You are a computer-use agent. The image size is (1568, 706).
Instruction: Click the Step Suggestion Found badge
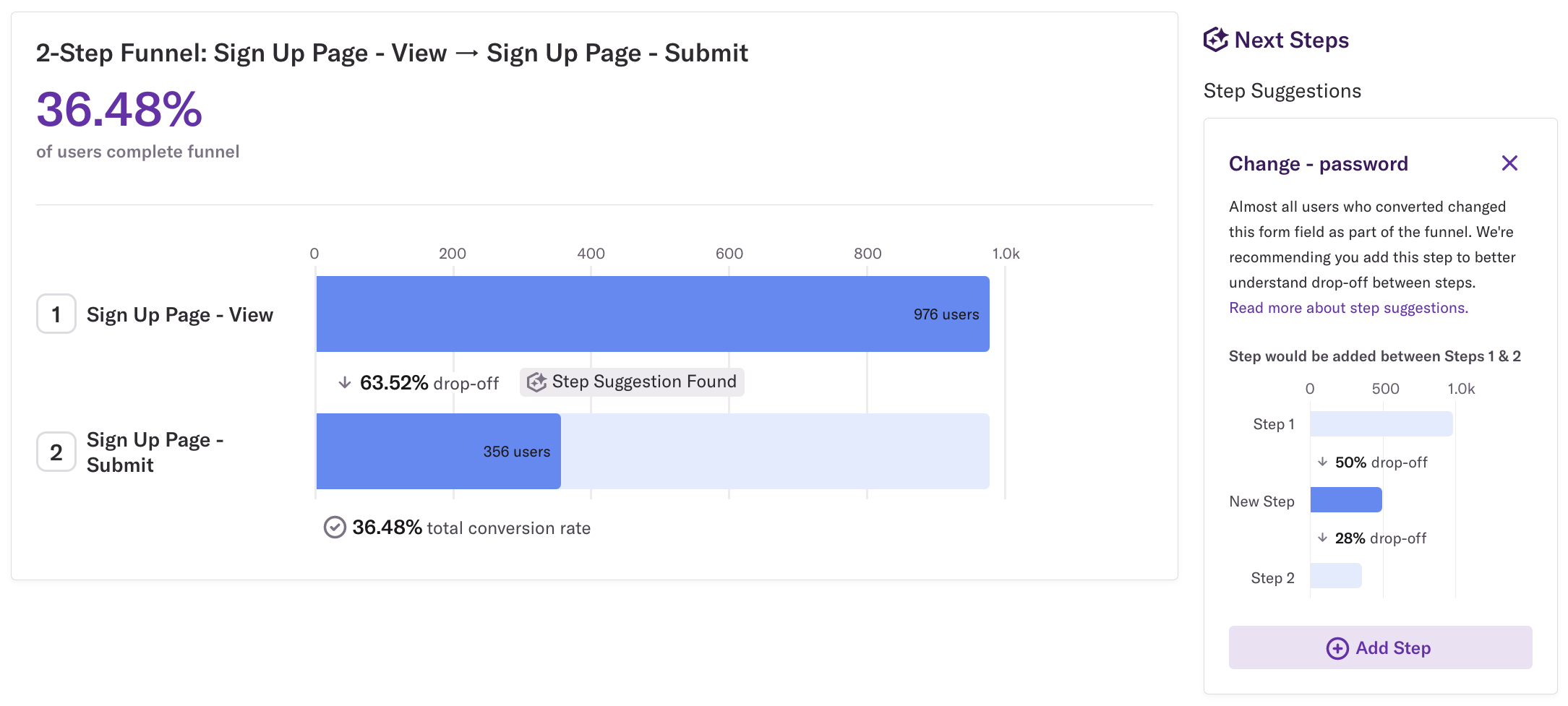click(632, 382)
